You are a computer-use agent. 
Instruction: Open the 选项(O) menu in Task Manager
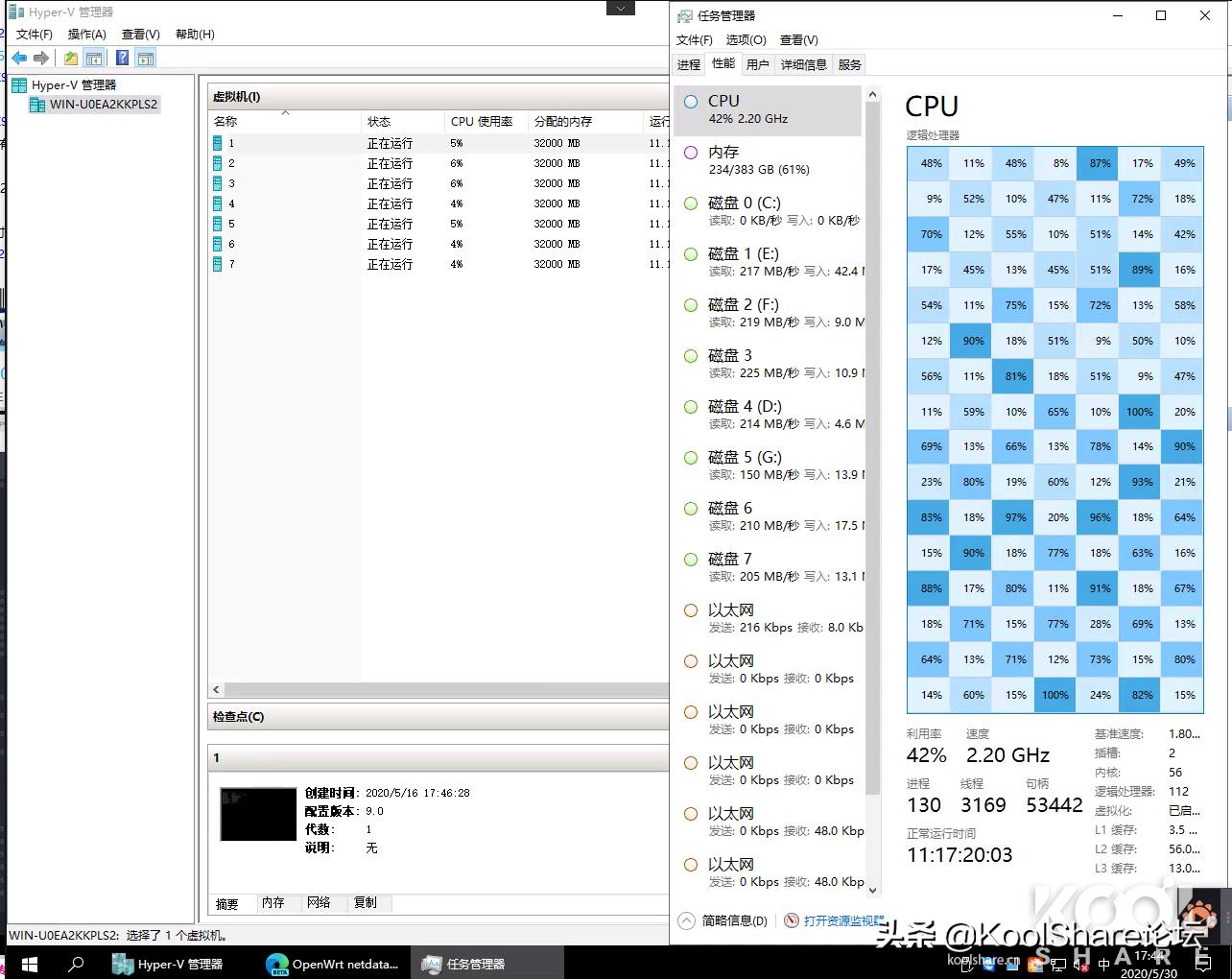pos(745,39)
